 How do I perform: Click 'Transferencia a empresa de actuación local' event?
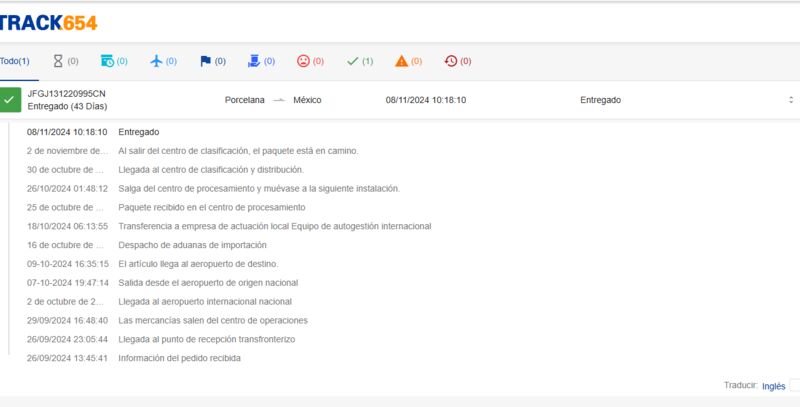274,226
